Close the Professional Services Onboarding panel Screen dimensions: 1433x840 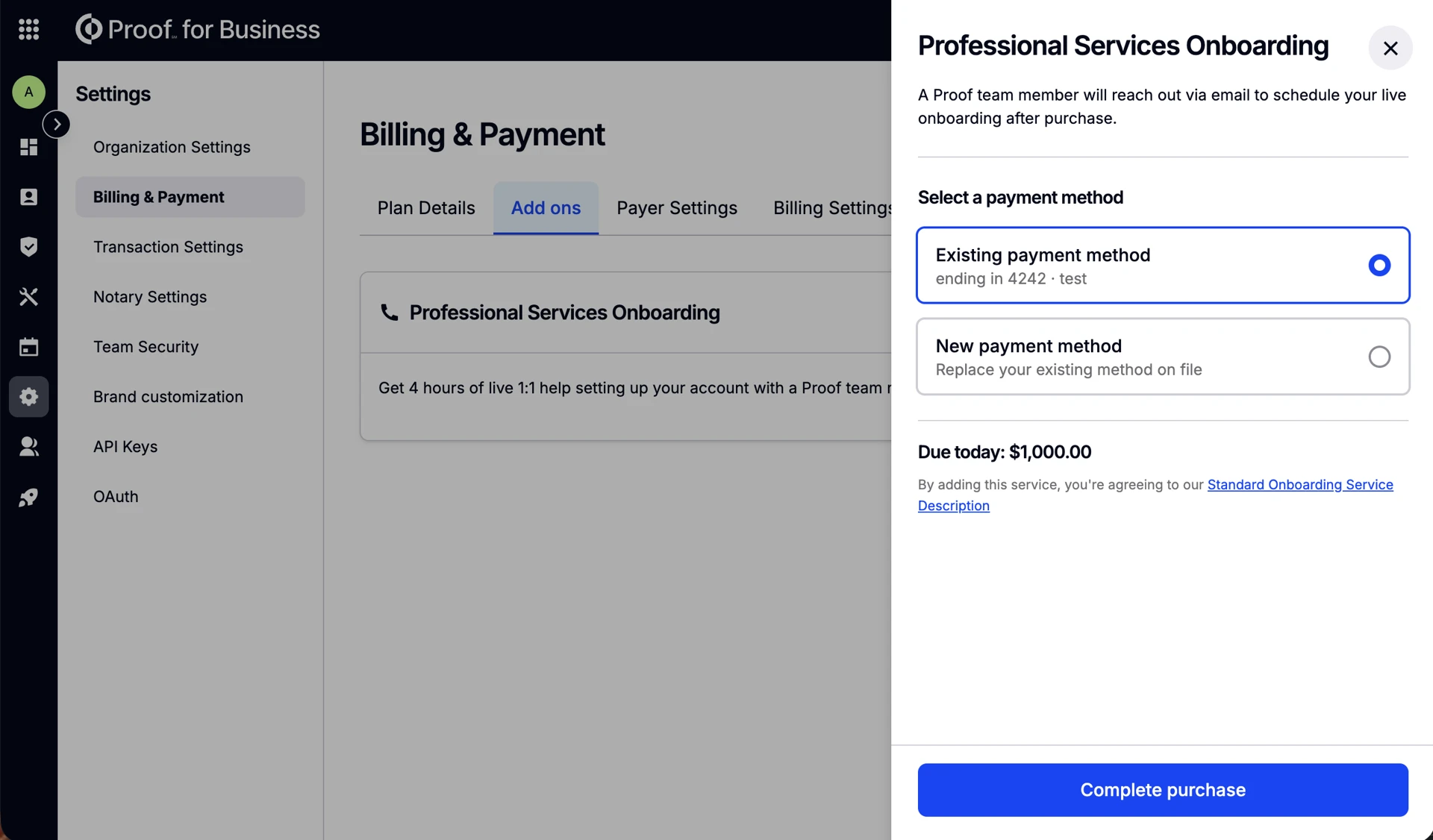click(1390, 48)
